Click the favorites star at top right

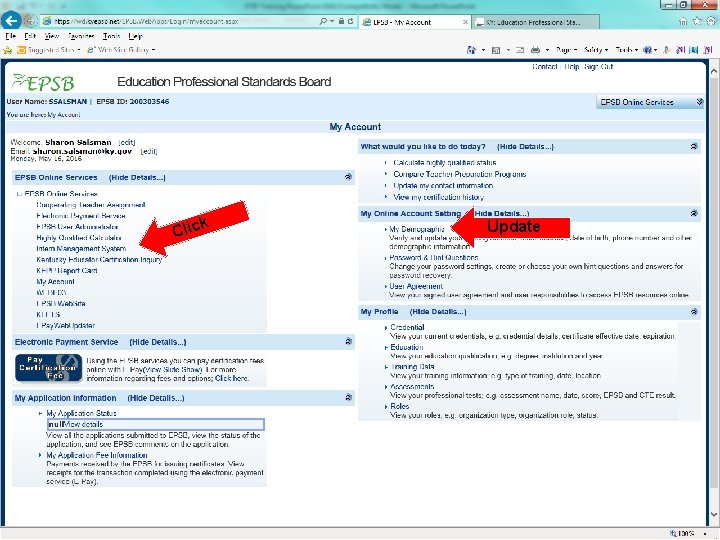(x=697, y=21)
